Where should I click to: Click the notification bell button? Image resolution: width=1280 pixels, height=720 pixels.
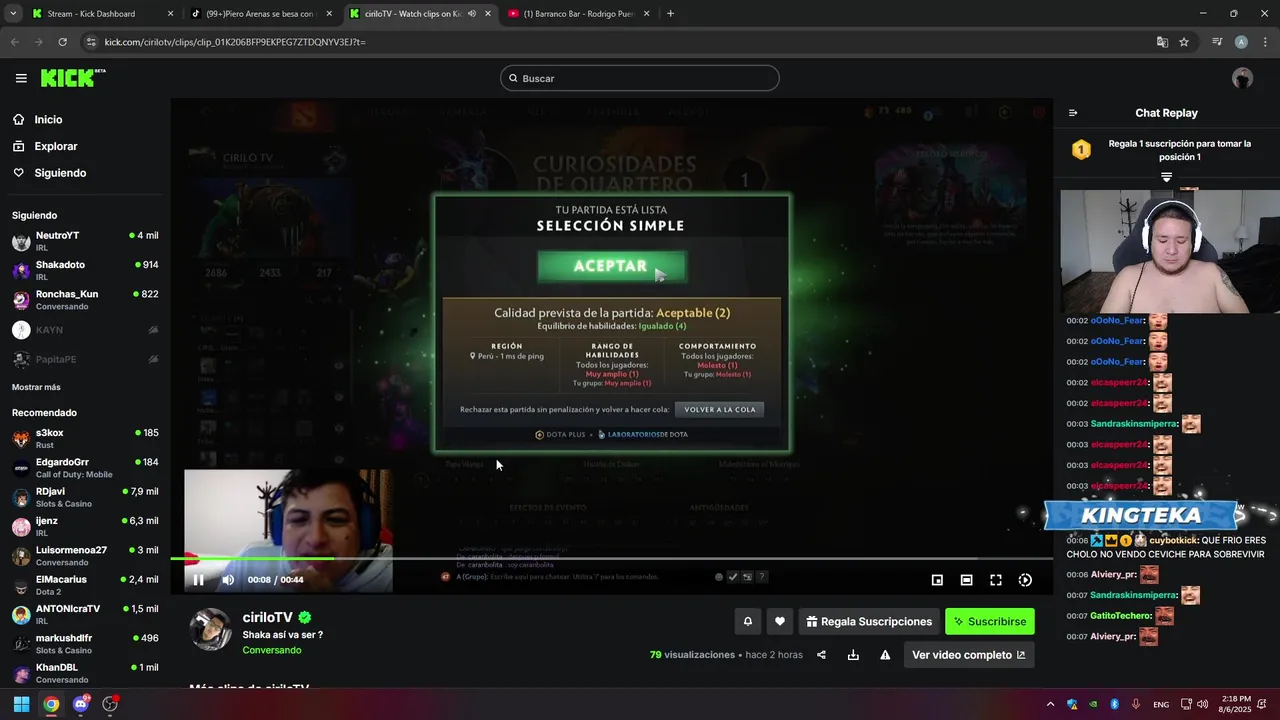coord(747,621)
